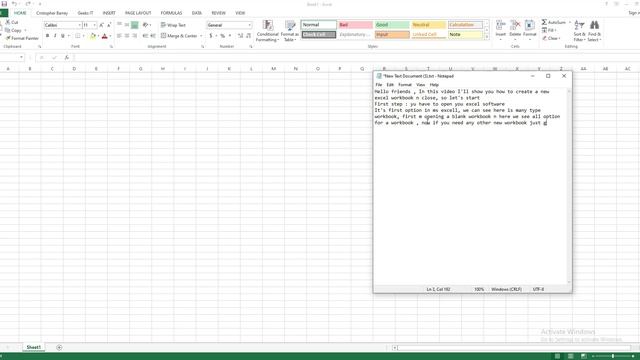640x360 pixels.
Task: Open the HOME ribbon tab
Action: tap(20, 13)
